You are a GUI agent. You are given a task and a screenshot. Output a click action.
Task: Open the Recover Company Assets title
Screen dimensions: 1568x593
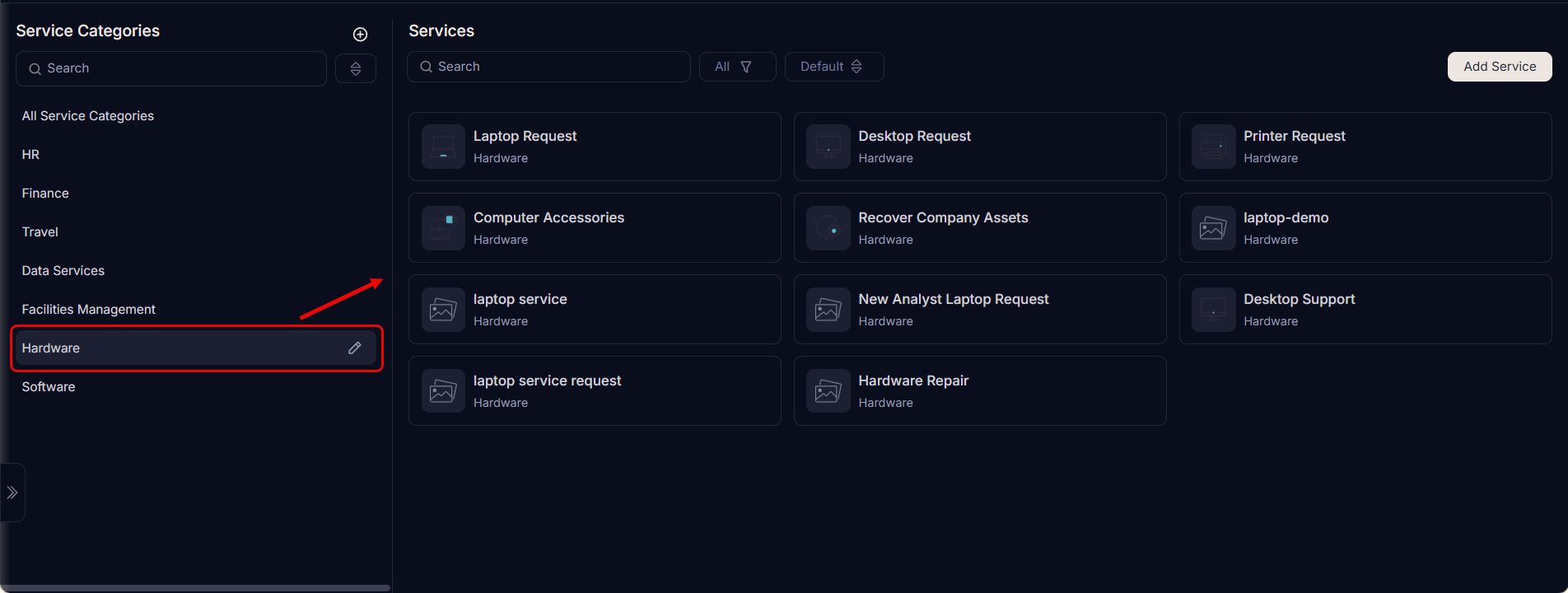(x=943, y=217)
